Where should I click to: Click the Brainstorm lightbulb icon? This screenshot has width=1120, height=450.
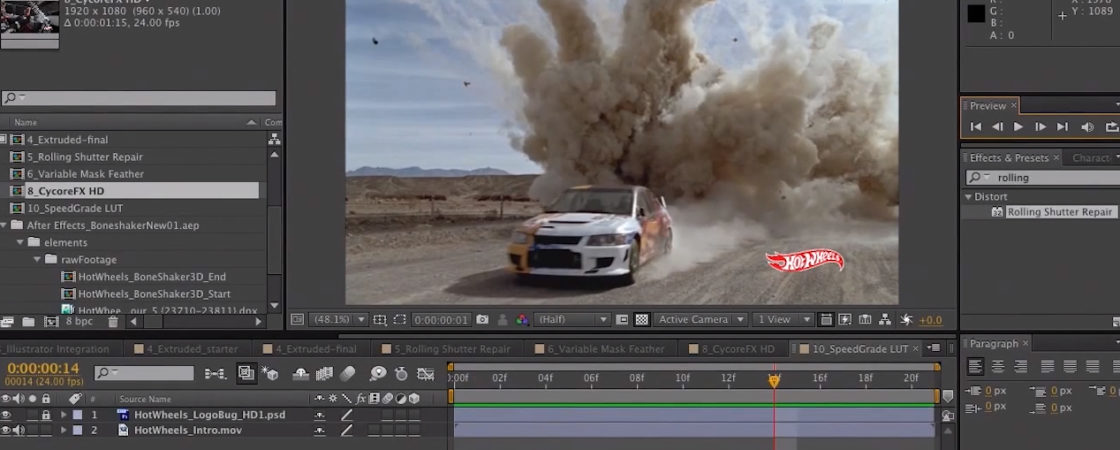[378, 373]
